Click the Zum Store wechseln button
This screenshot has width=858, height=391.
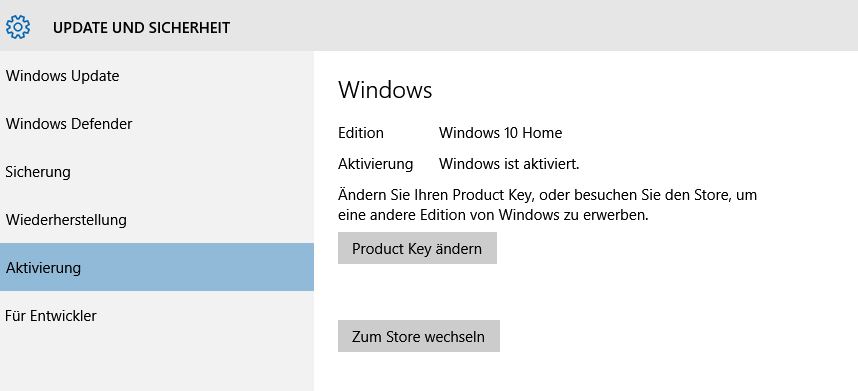(x=419, y=336)
